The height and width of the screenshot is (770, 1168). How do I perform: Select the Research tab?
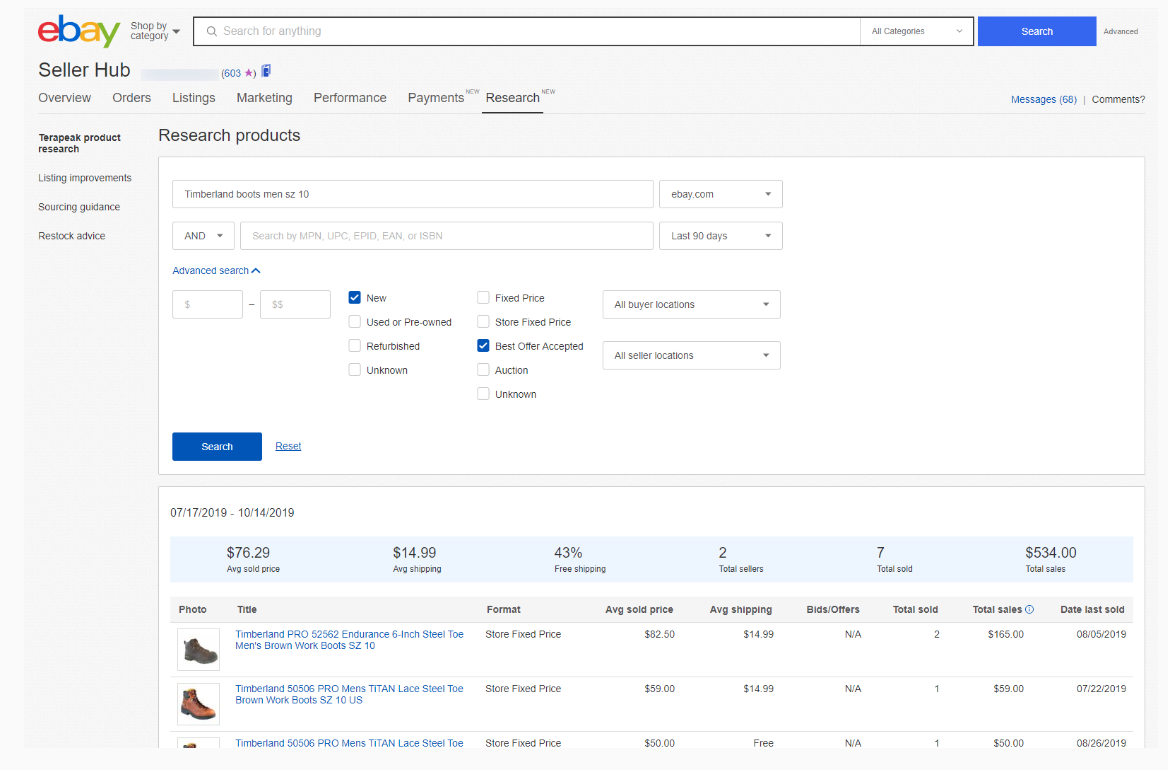512,98
